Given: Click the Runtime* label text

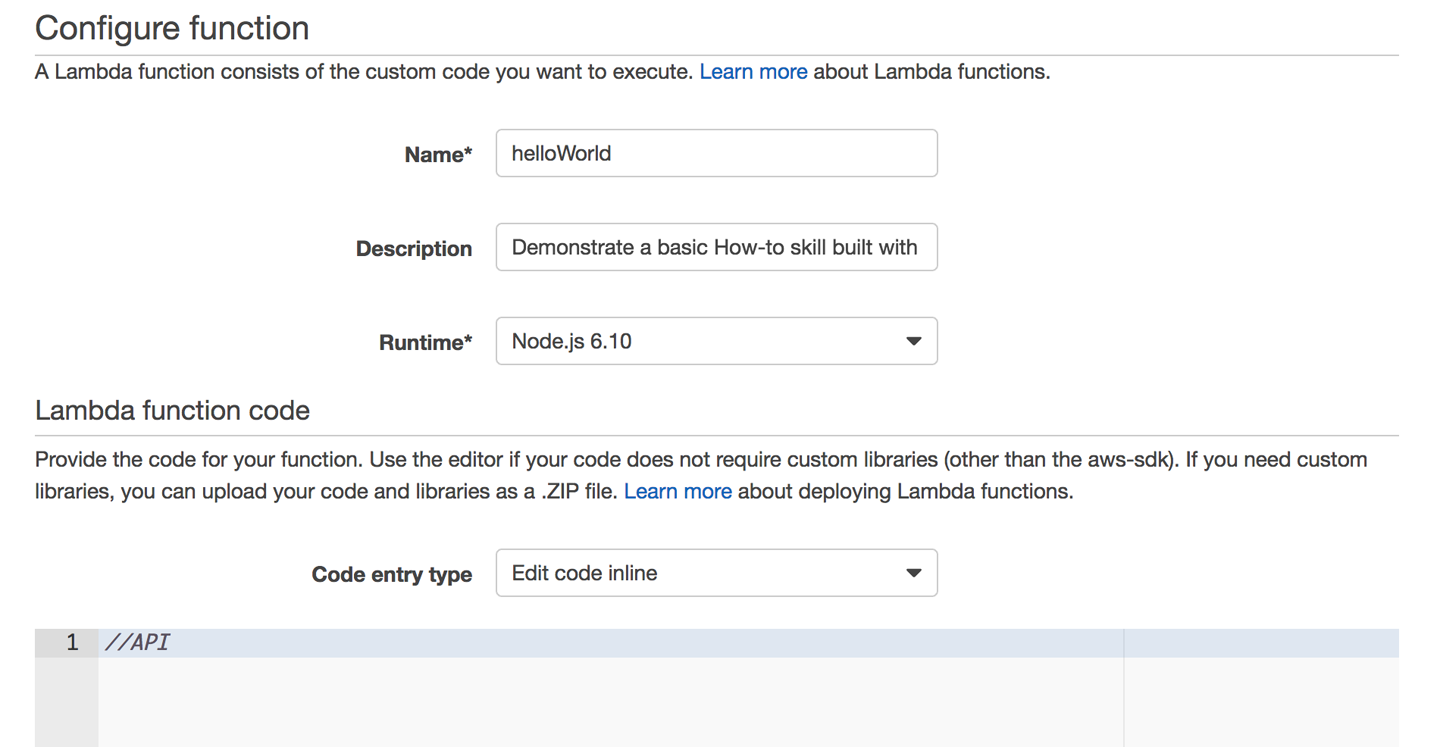Looking at the screenshot, I should [x=425, y=343].
